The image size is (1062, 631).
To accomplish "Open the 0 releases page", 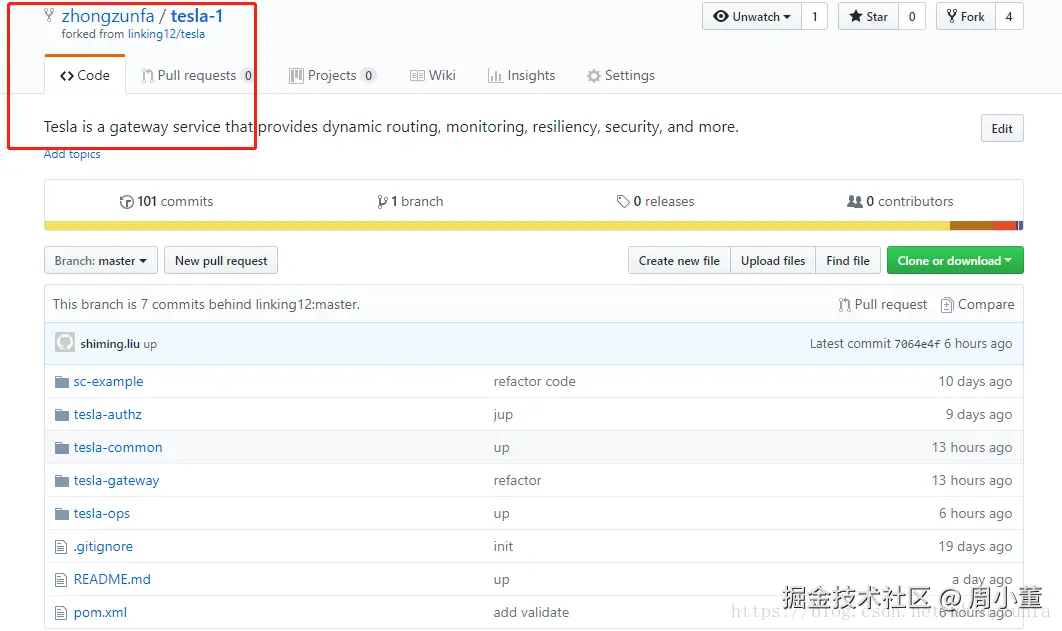I will click(x=655, y=201).
